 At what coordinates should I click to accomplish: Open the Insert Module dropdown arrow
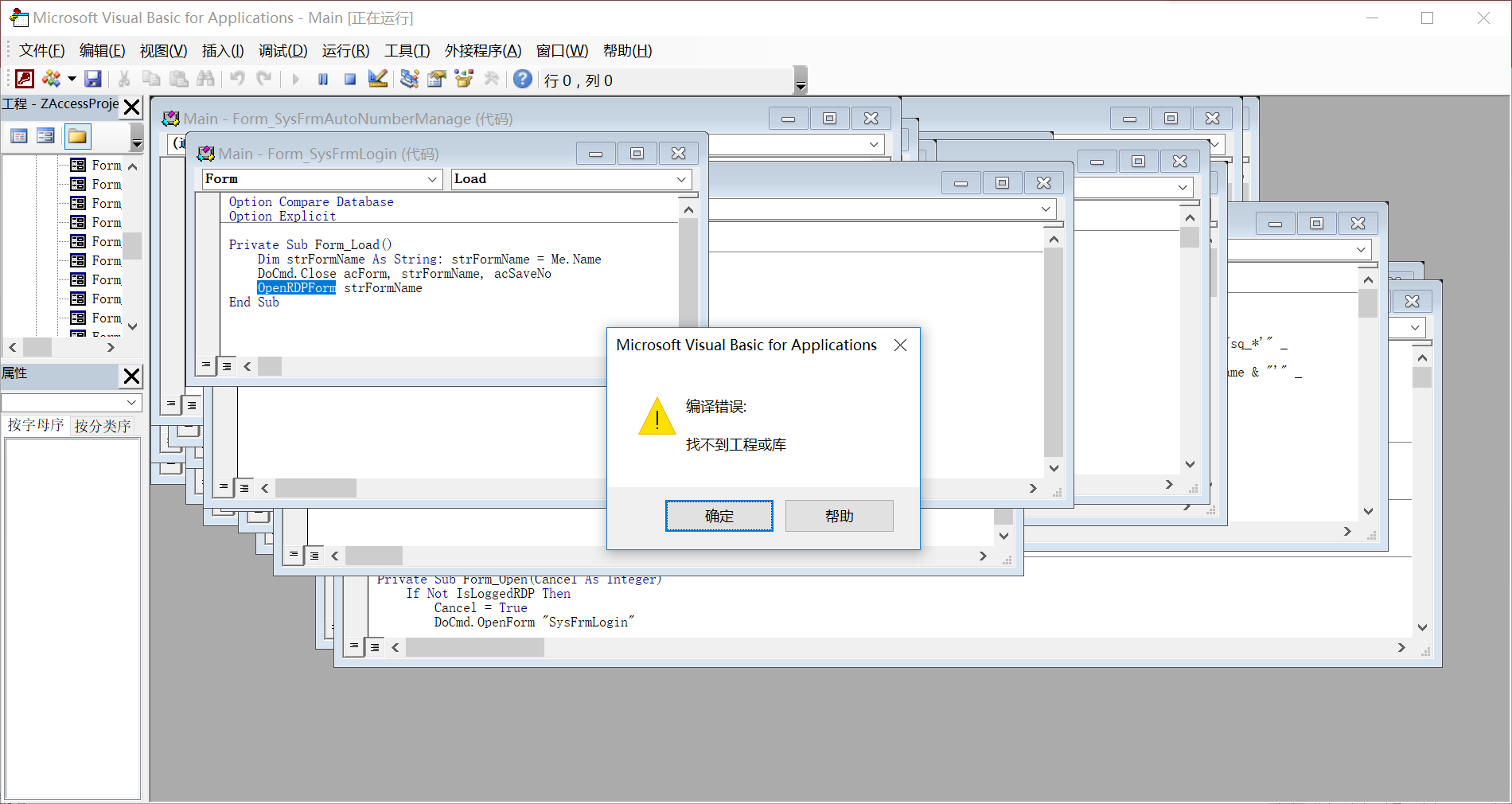[72, 79]
